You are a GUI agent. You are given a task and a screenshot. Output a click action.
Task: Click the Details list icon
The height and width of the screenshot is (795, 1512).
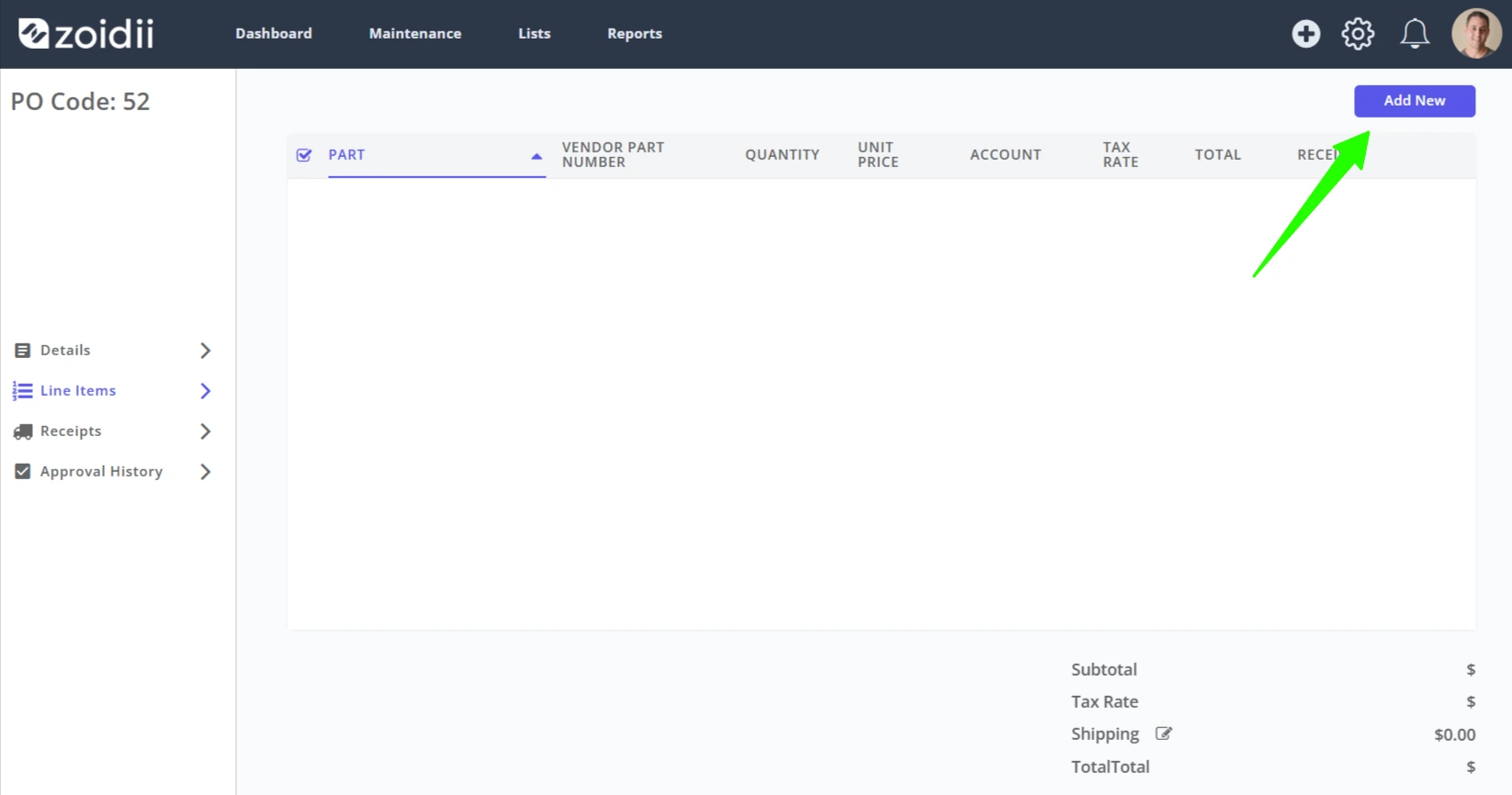click(23, 351)
